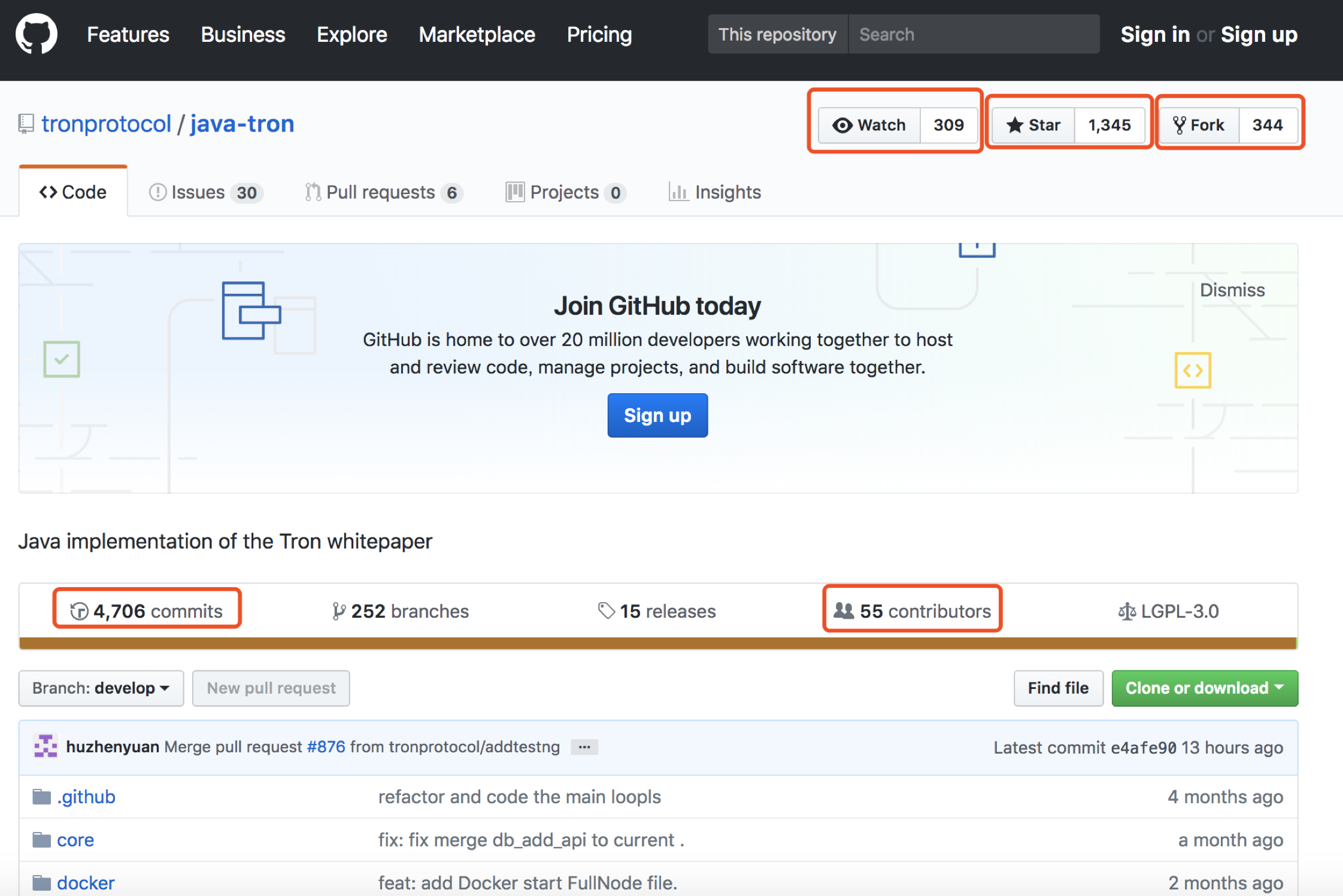Click the '13 hours ago' timestamp

pos(1232,748)
